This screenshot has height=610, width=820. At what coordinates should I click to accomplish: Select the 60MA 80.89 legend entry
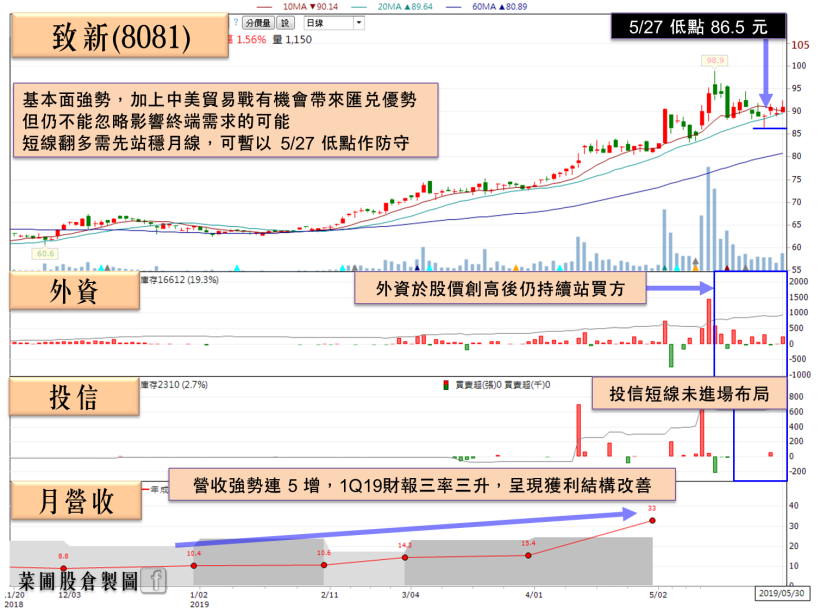tap(487, 7)
